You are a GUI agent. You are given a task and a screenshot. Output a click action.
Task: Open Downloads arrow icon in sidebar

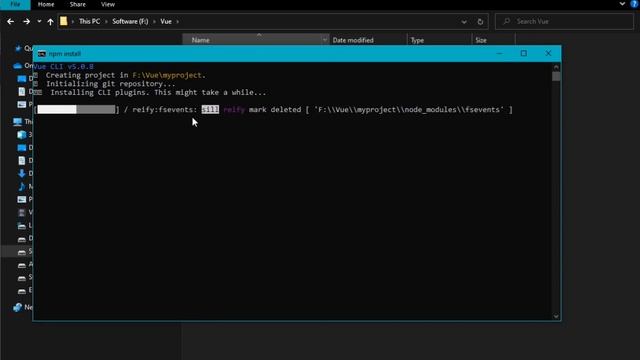22,173
